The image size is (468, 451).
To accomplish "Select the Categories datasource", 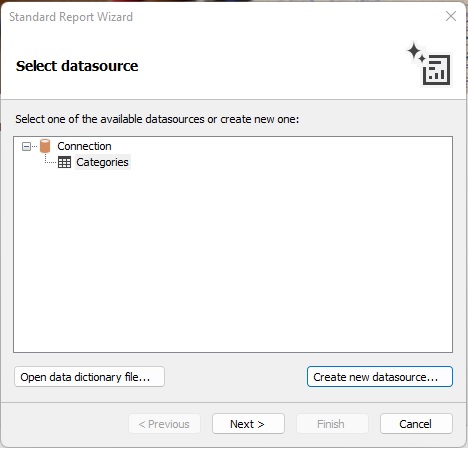I will coord(102,162).
